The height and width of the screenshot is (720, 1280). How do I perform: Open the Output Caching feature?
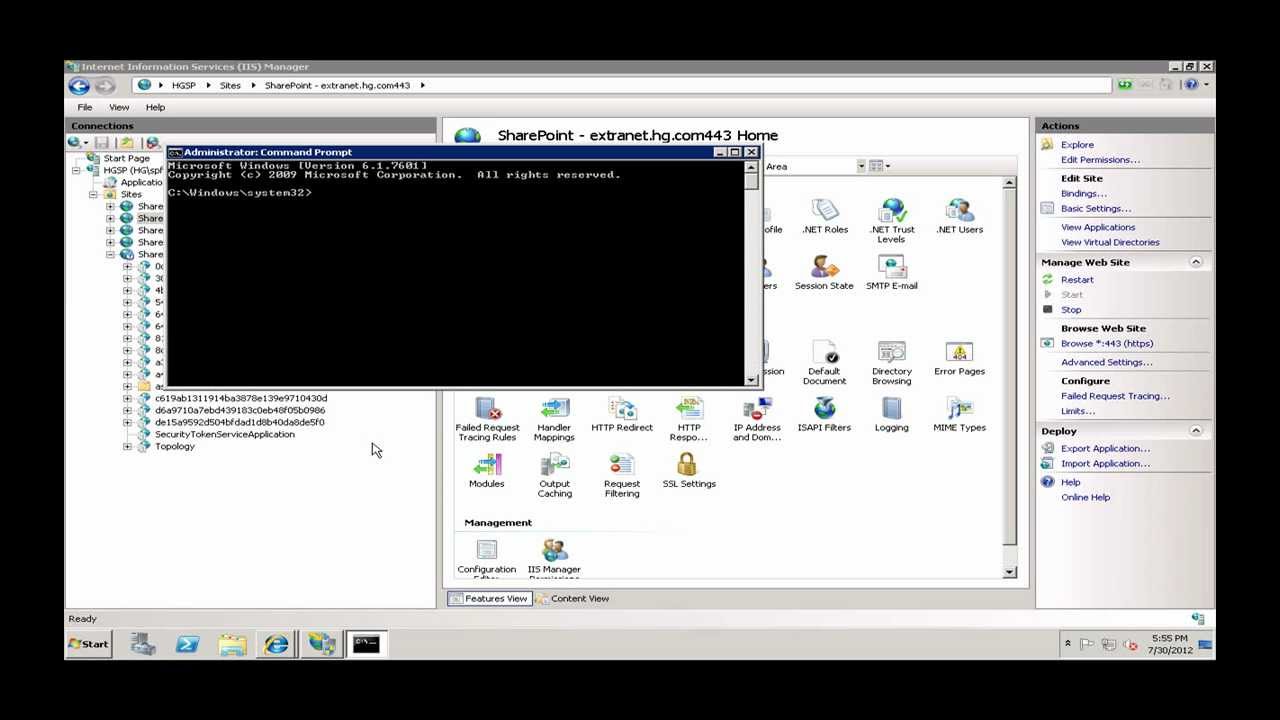(x=554, y=476)
